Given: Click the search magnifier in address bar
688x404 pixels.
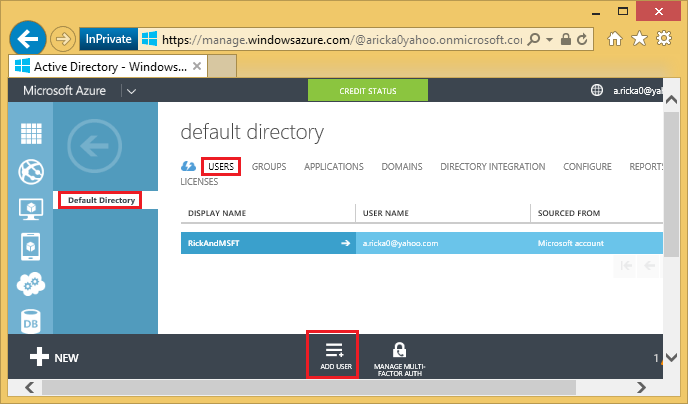Looking at the screenshot, I should tap(533, 39).
